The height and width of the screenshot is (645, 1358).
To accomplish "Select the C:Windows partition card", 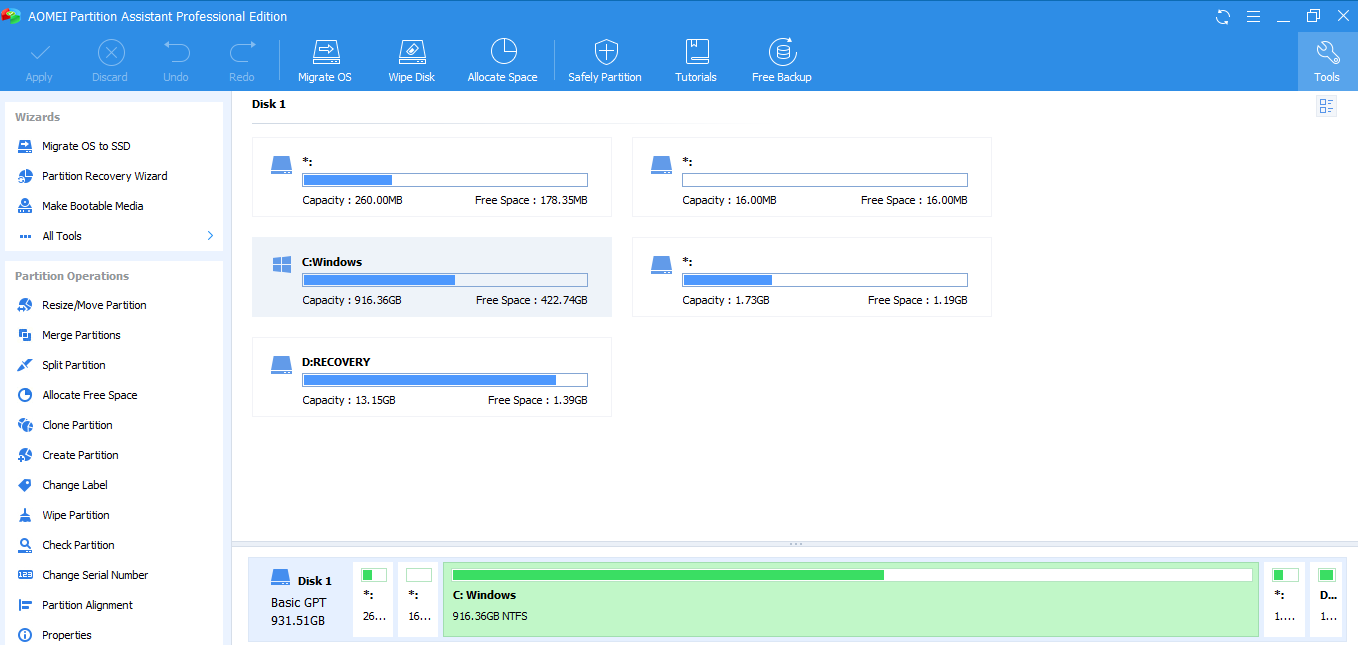I will pos(431,277).
